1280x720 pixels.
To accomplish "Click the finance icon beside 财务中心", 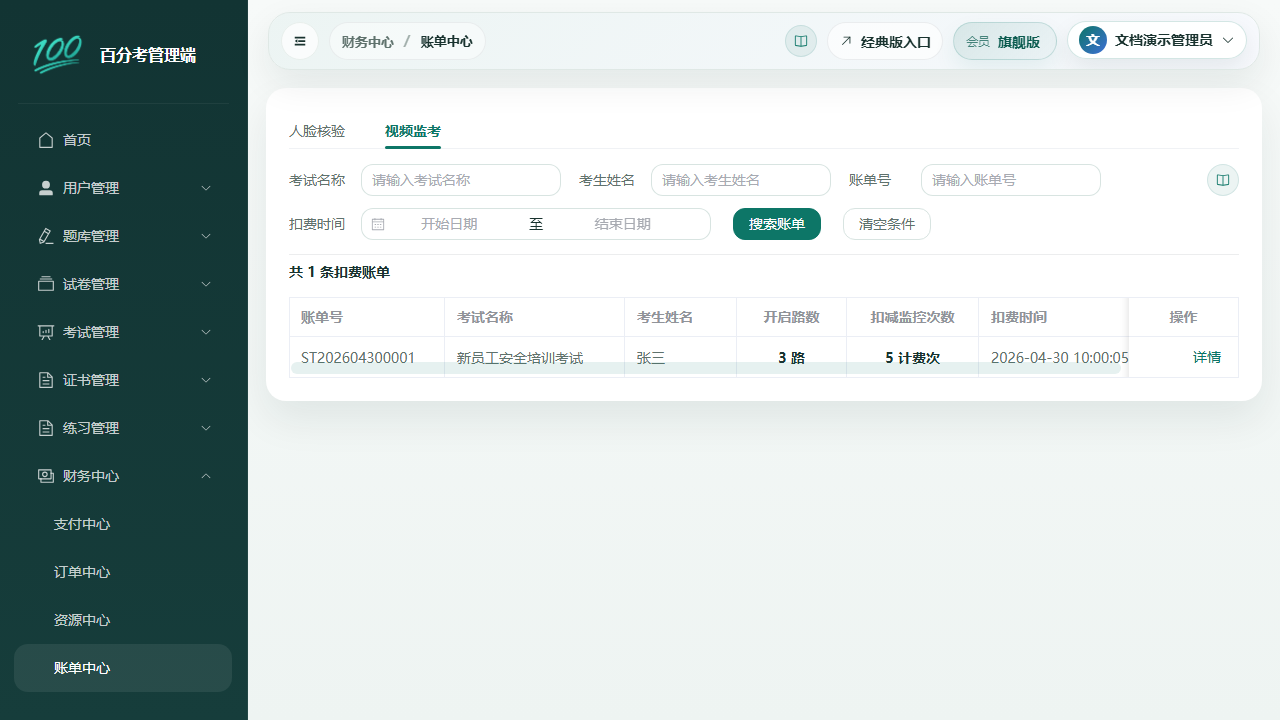I will tap(45, 476).
